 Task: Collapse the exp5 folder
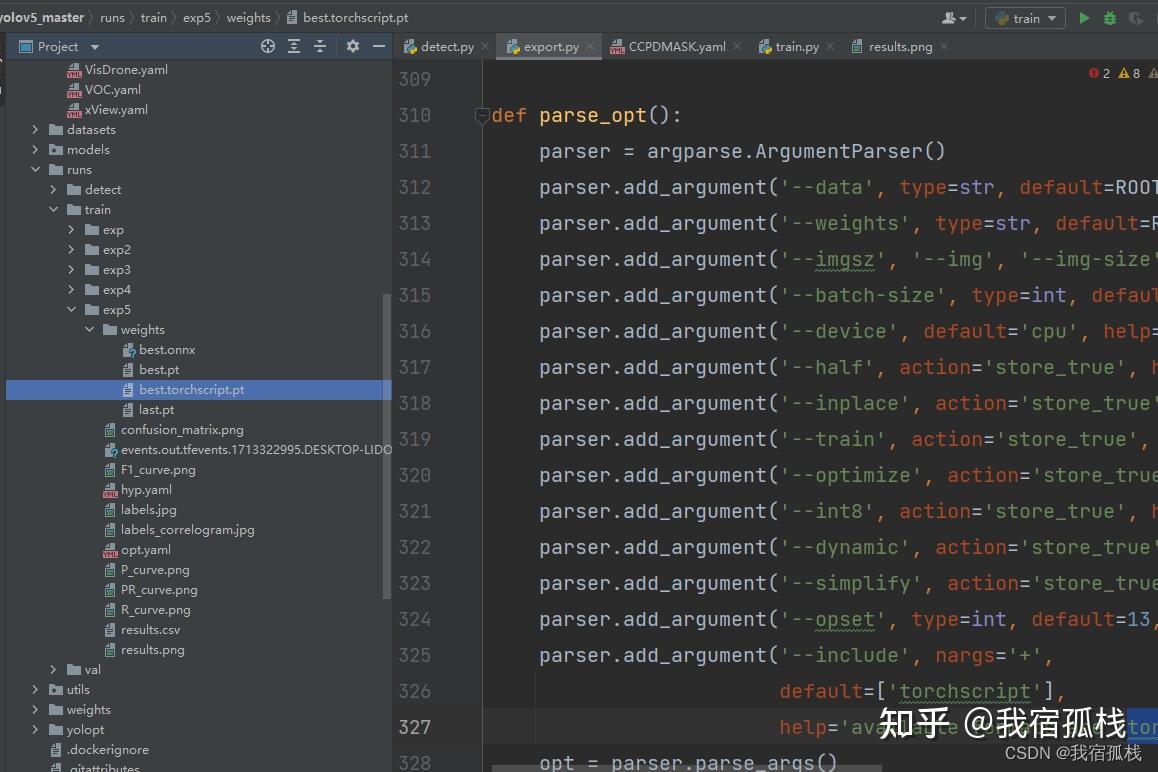pos(71,310)
